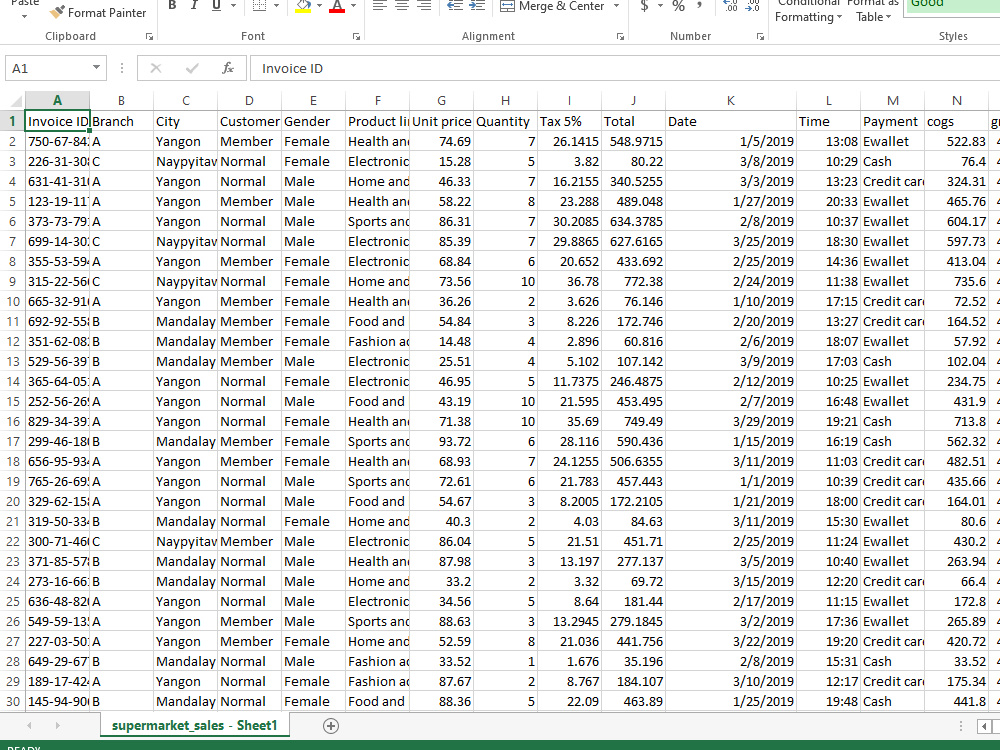Expand the Name Box dropdown
This screenshot has height=750, width=1000.
96,68
